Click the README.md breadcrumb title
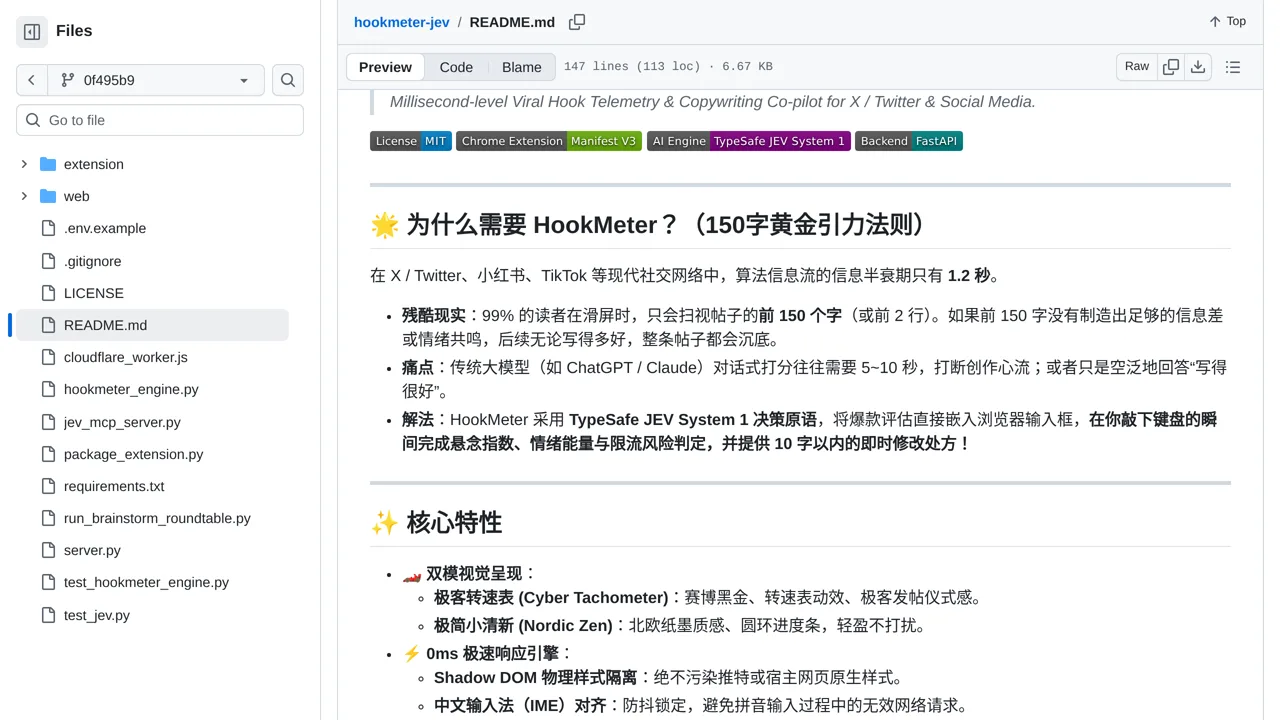Viewport: 1280px width, 720px height. pos(512,22)
